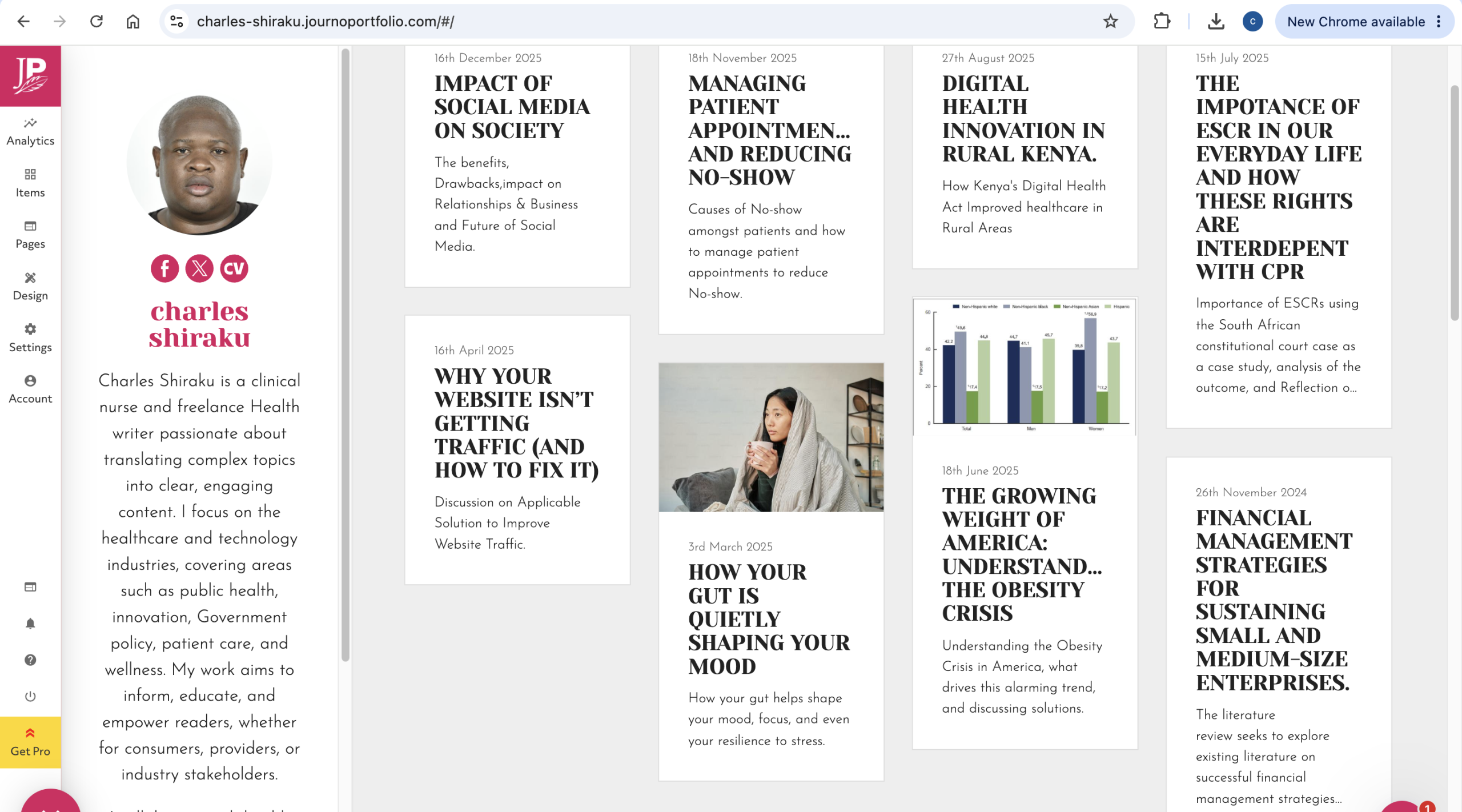Open the Items sidebar icon
Image resolution: width=1462 pixels, height=812 pixels.
click(x=30, y=183)
